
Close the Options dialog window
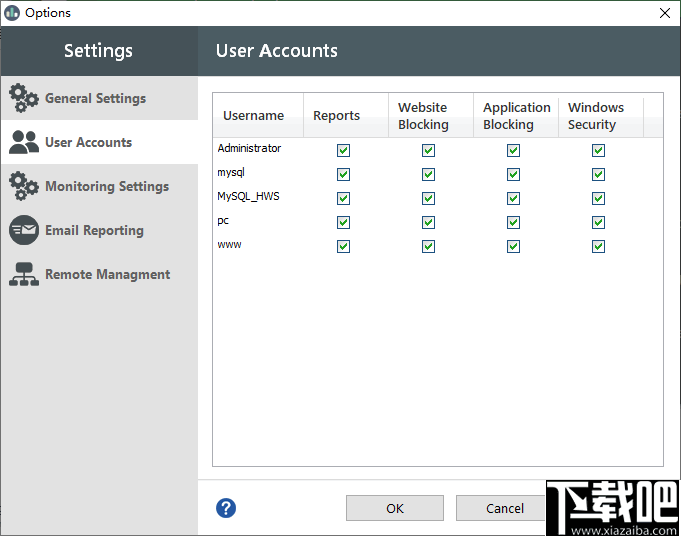(x=665, y=13)
